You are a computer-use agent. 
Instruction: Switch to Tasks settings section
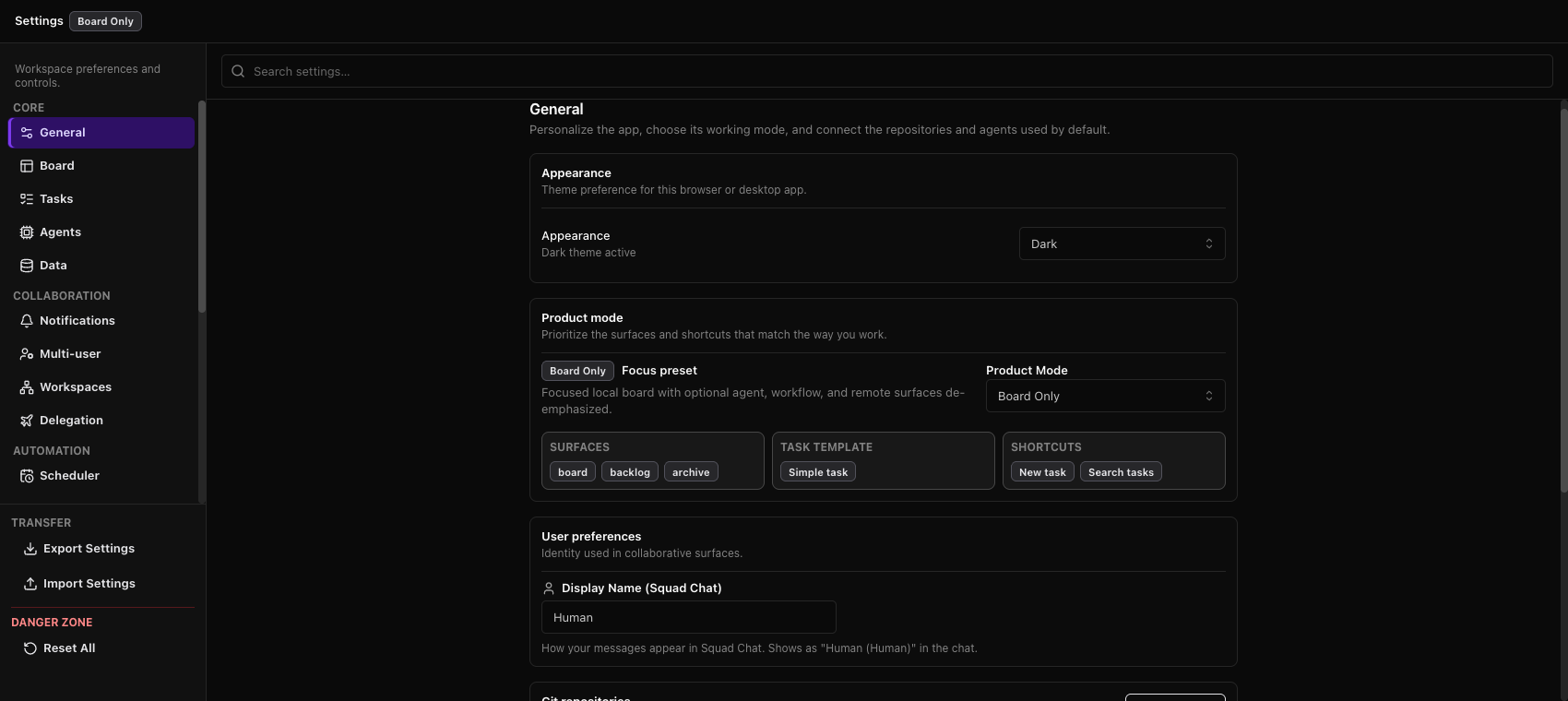pyautogui.click(x=101, y=199)
